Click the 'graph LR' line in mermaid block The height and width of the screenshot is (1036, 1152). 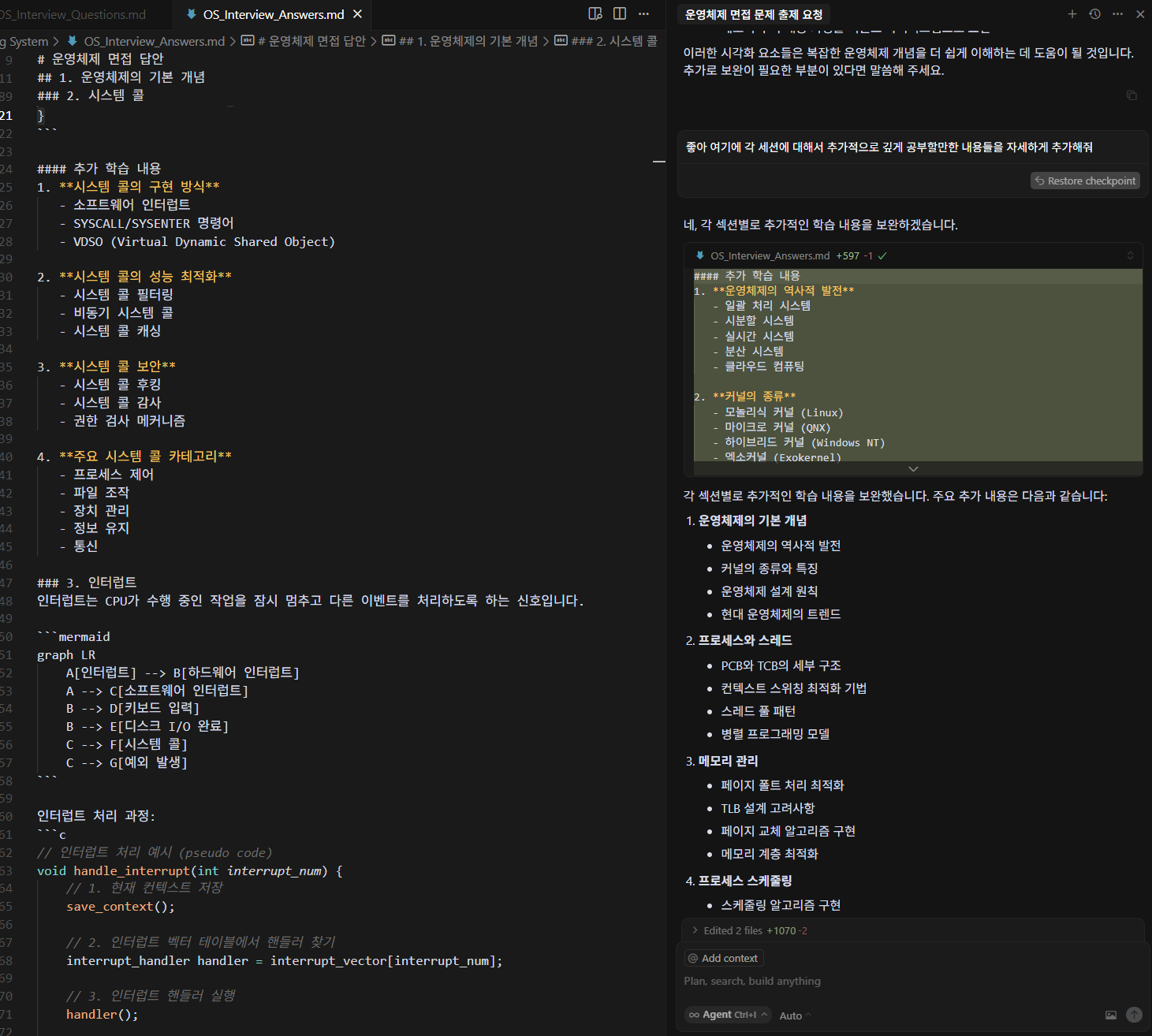[66, 655]
